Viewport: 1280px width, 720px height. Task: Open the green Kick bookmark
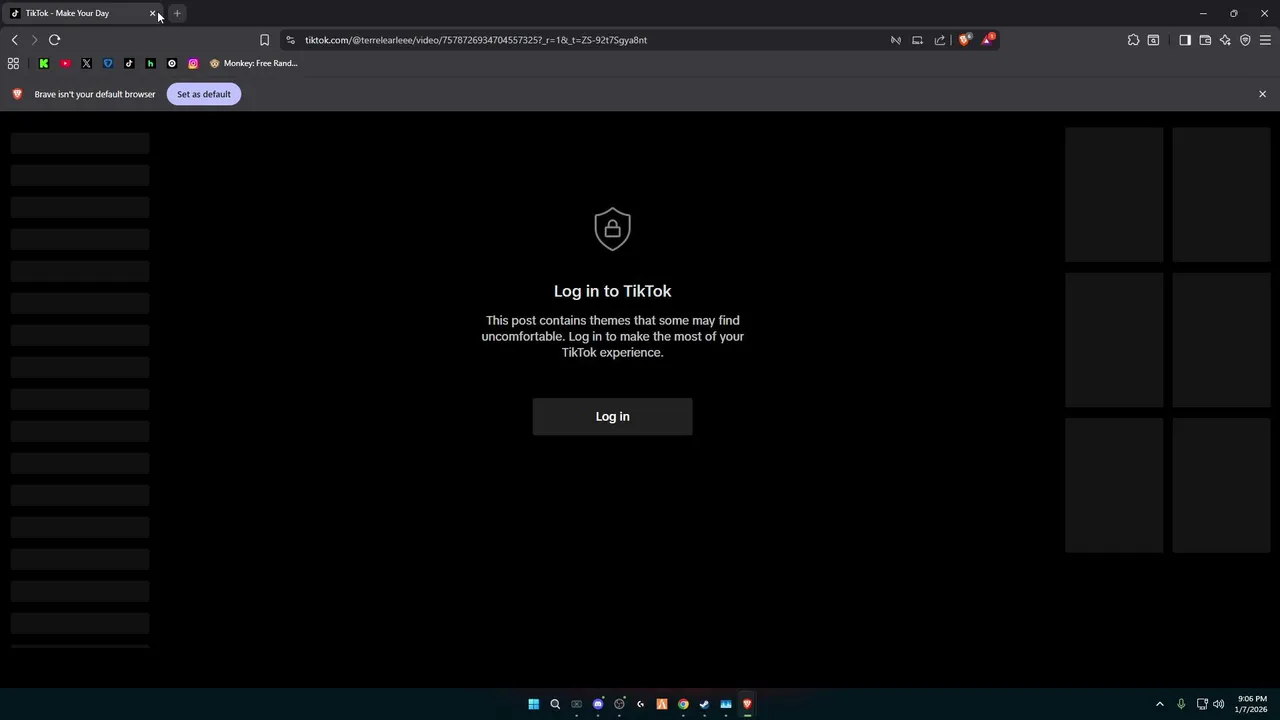pyautogui.click(x=44, y=63)
